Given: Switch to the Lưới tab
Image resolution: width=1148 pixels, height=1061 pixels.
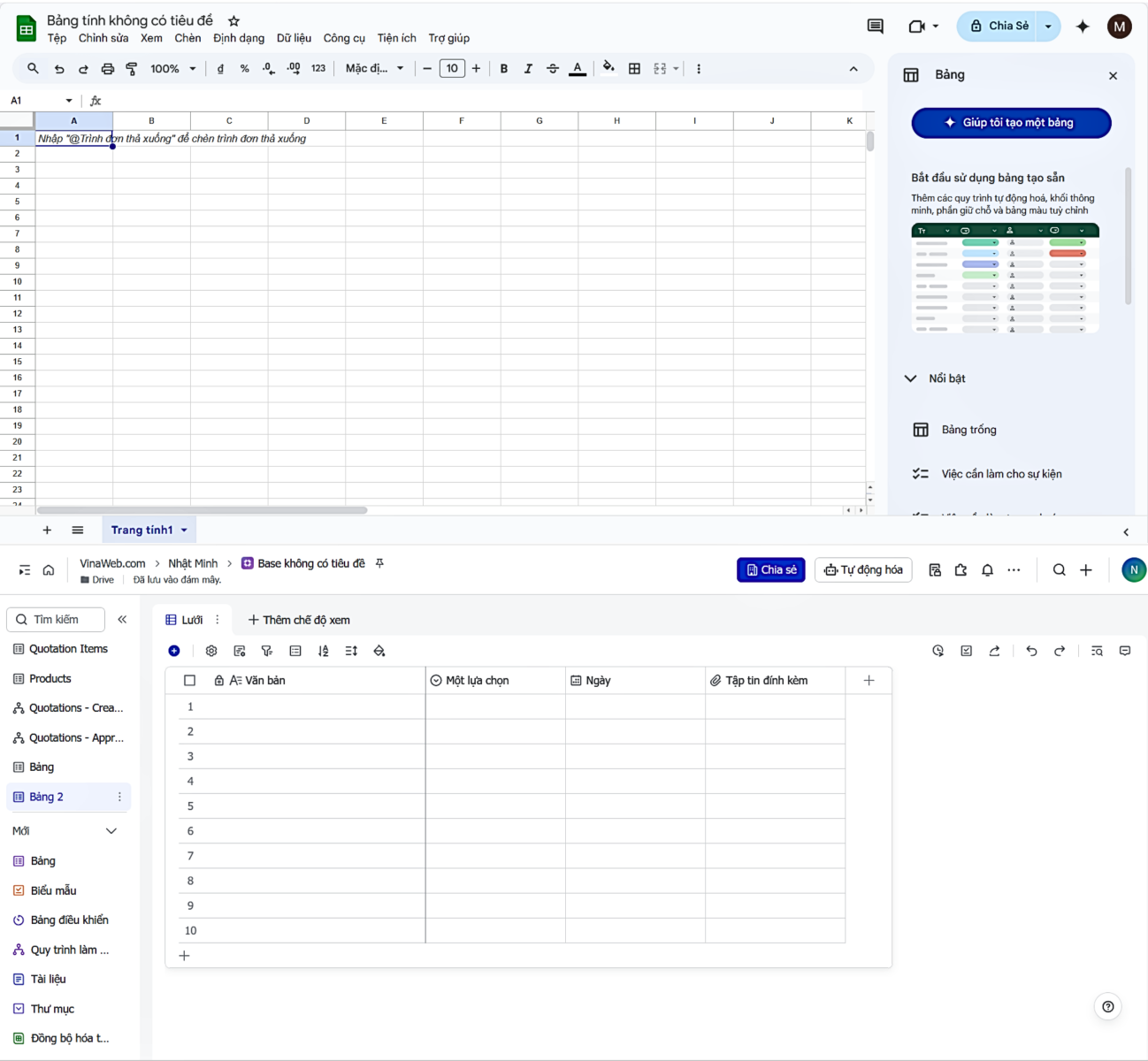Looking at the screenshot, I should click(x=188, y=620).
